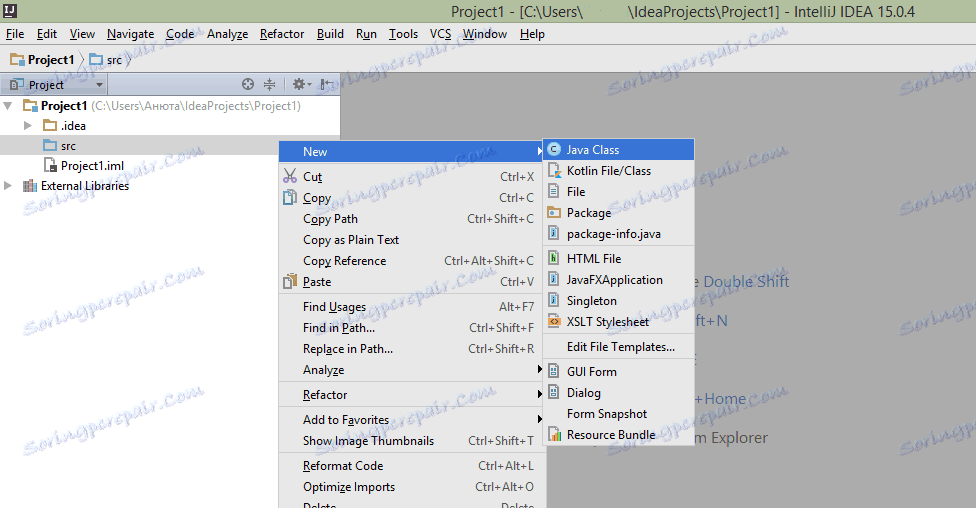Click the Singleton template icon
Image resolution: width=976 pixels, height=508 pixels.
click(553, 301)
